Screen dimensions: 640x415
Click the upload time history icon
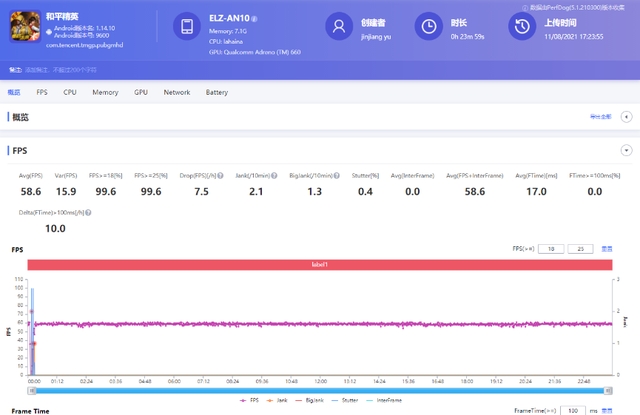coord(522,27)
